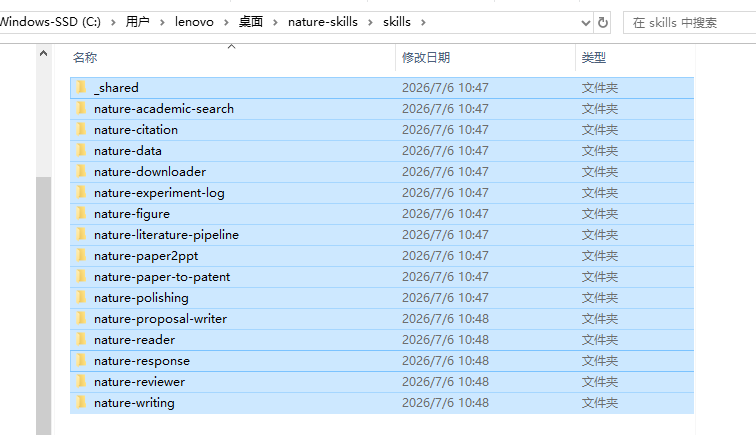
Task: Click the navigation pane scroll-up arrow
Action: point(43,54)
